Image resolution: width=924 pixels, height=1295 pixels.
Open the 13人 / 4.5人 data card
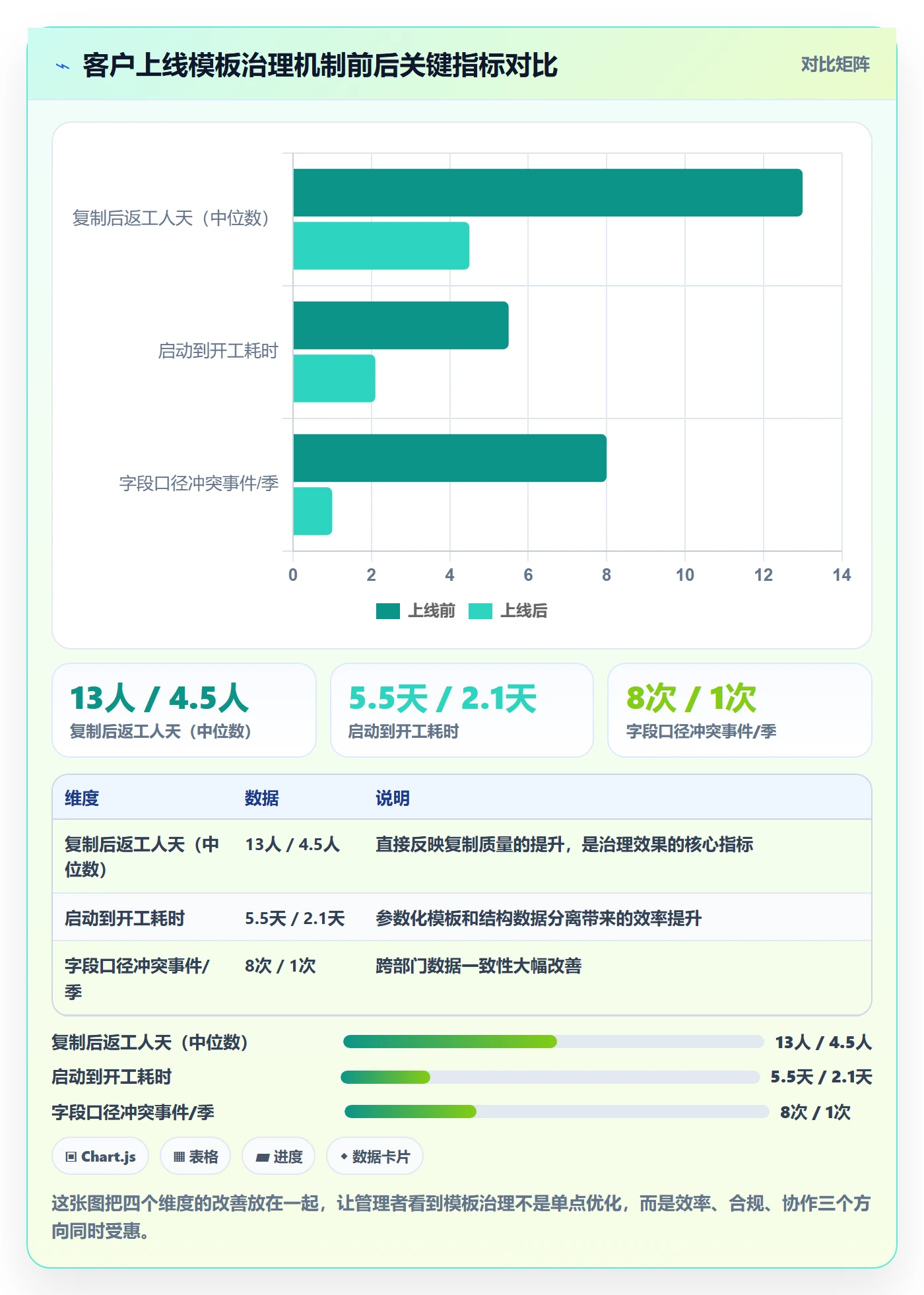click(x=184, y=710)
